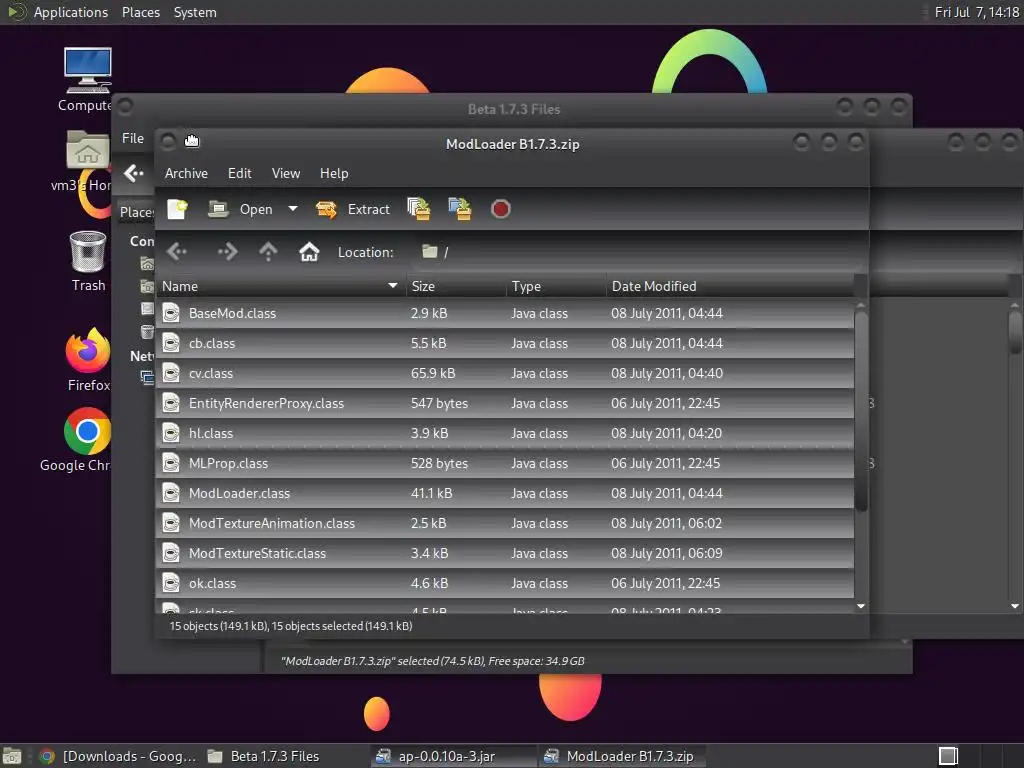1024x768 pixels.
Task: Click the BaseMod.class file icon
Action: click(171, 313)
